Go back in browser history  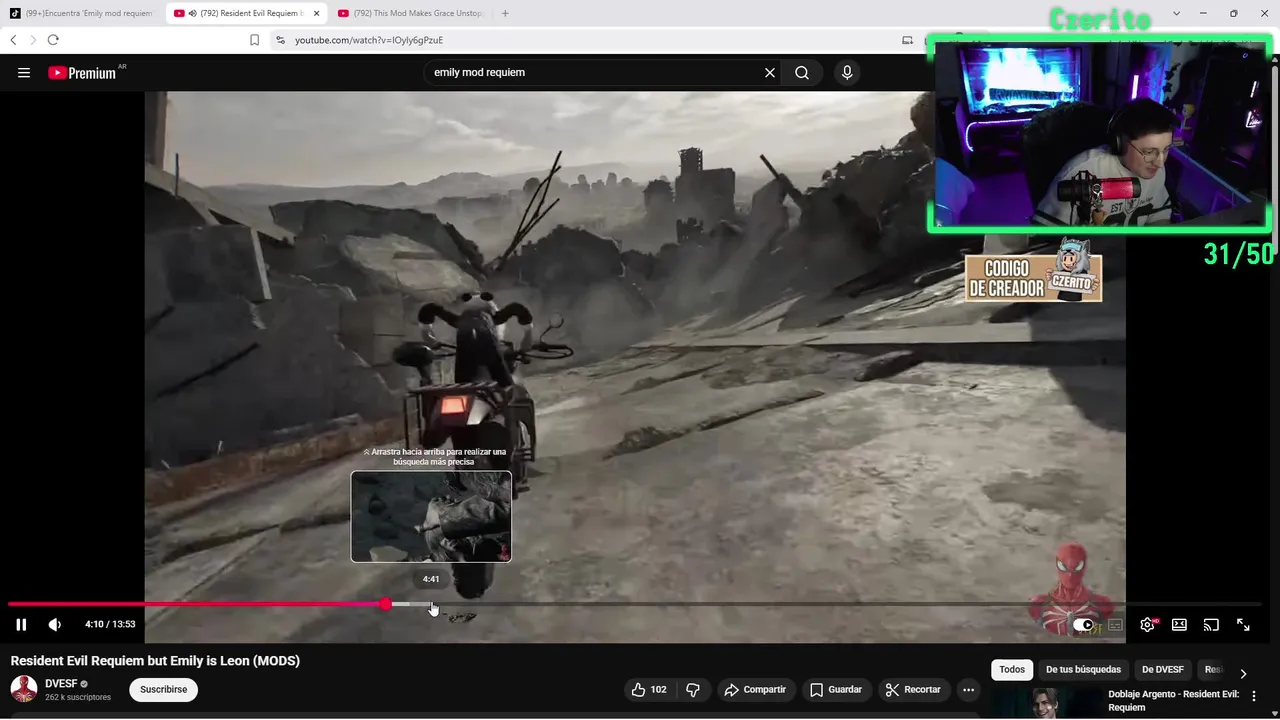(13, 40)
